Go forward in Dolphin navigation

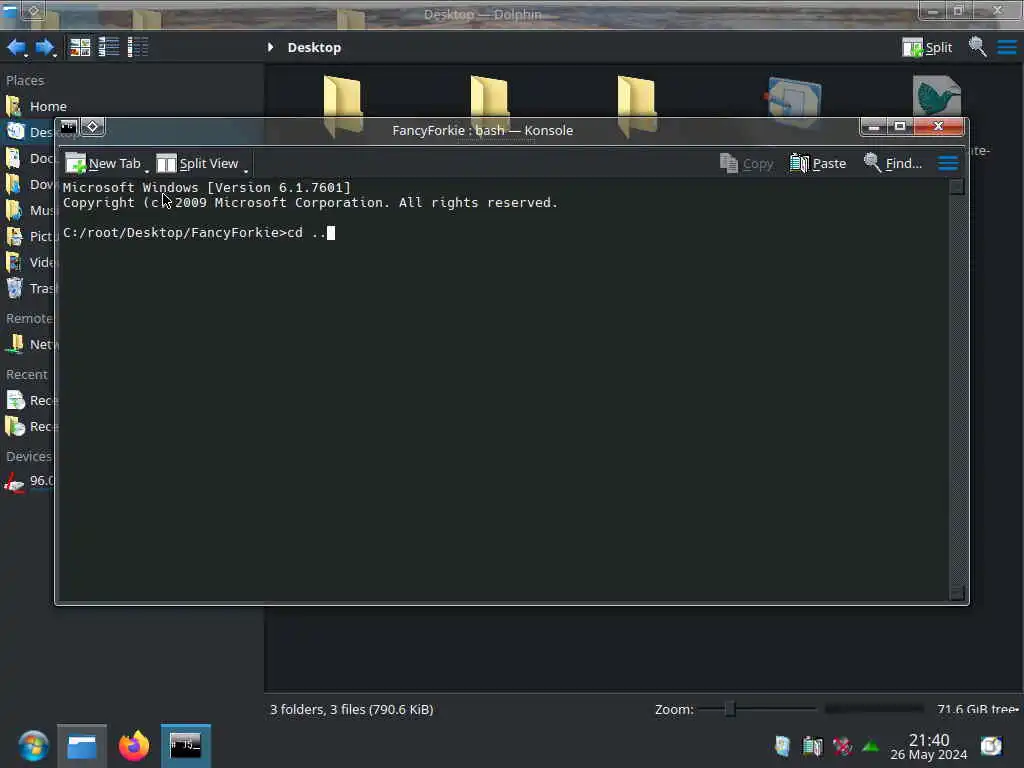tap(44, 47)
